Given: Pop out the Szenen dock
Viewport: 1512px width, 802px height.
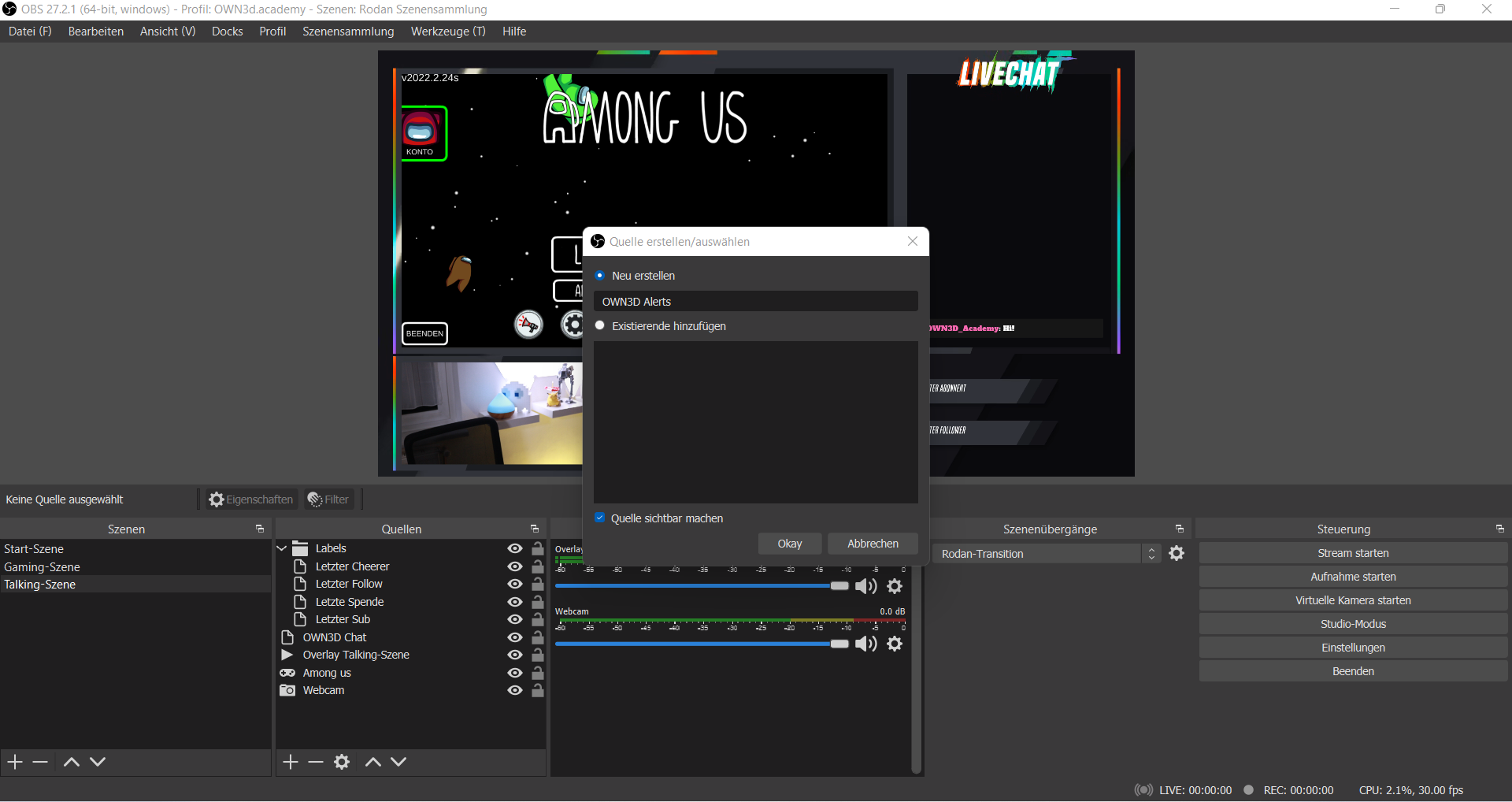Looking at the screenshot, I should 260,529.
